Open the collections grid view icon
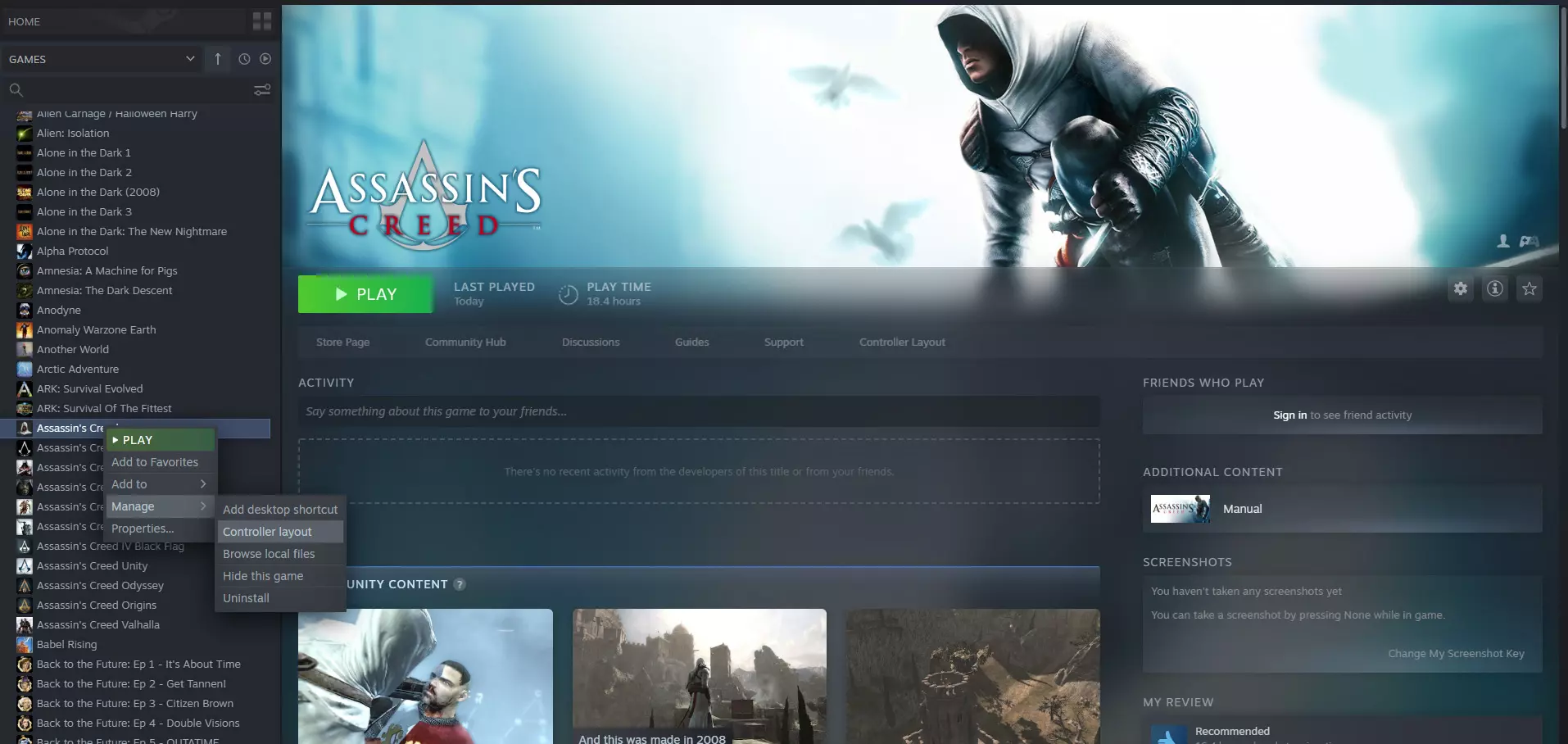Image resolution: width=1568 pixels, height=744 pixels. 262,21
